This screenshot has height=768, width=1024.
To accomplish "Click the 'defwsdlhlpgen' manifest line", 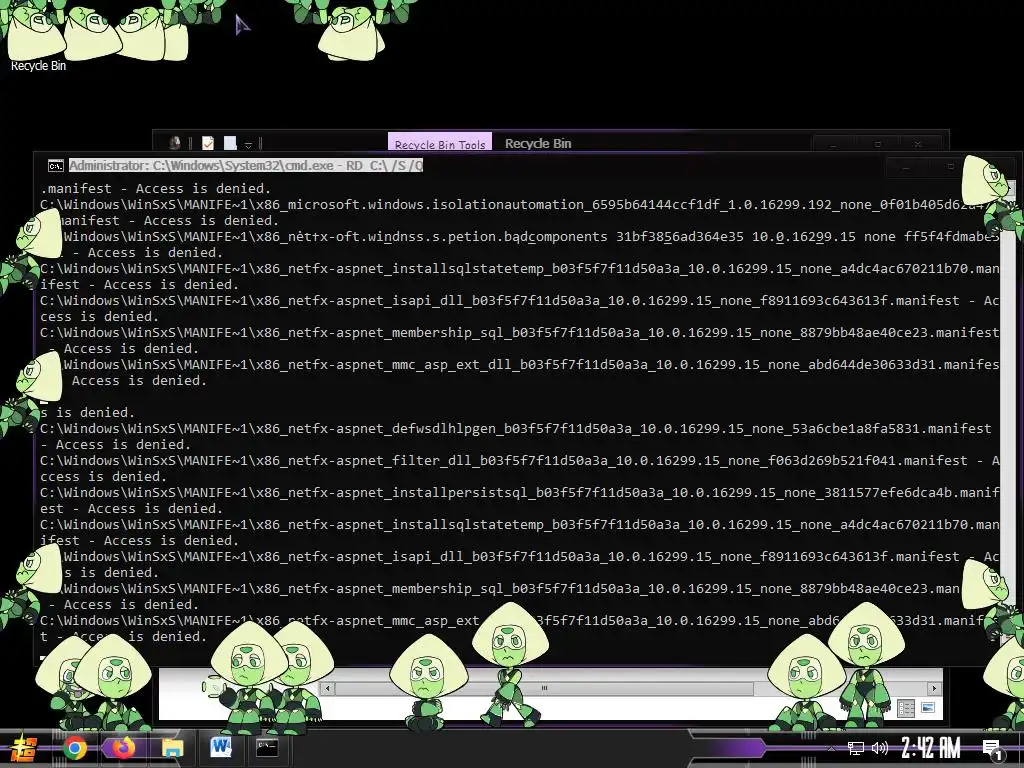I will coord(516,428).
